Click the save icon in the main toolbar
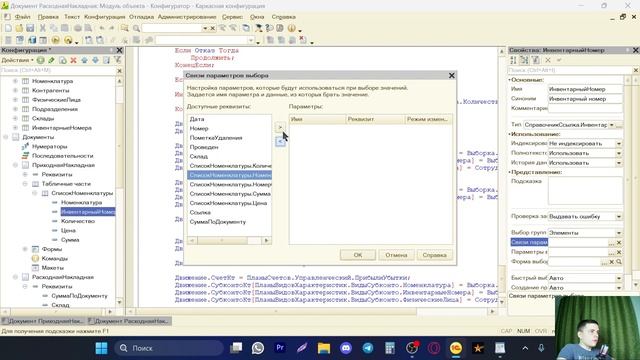The height and width of the screenshot is (360, 640). (30, 28)
